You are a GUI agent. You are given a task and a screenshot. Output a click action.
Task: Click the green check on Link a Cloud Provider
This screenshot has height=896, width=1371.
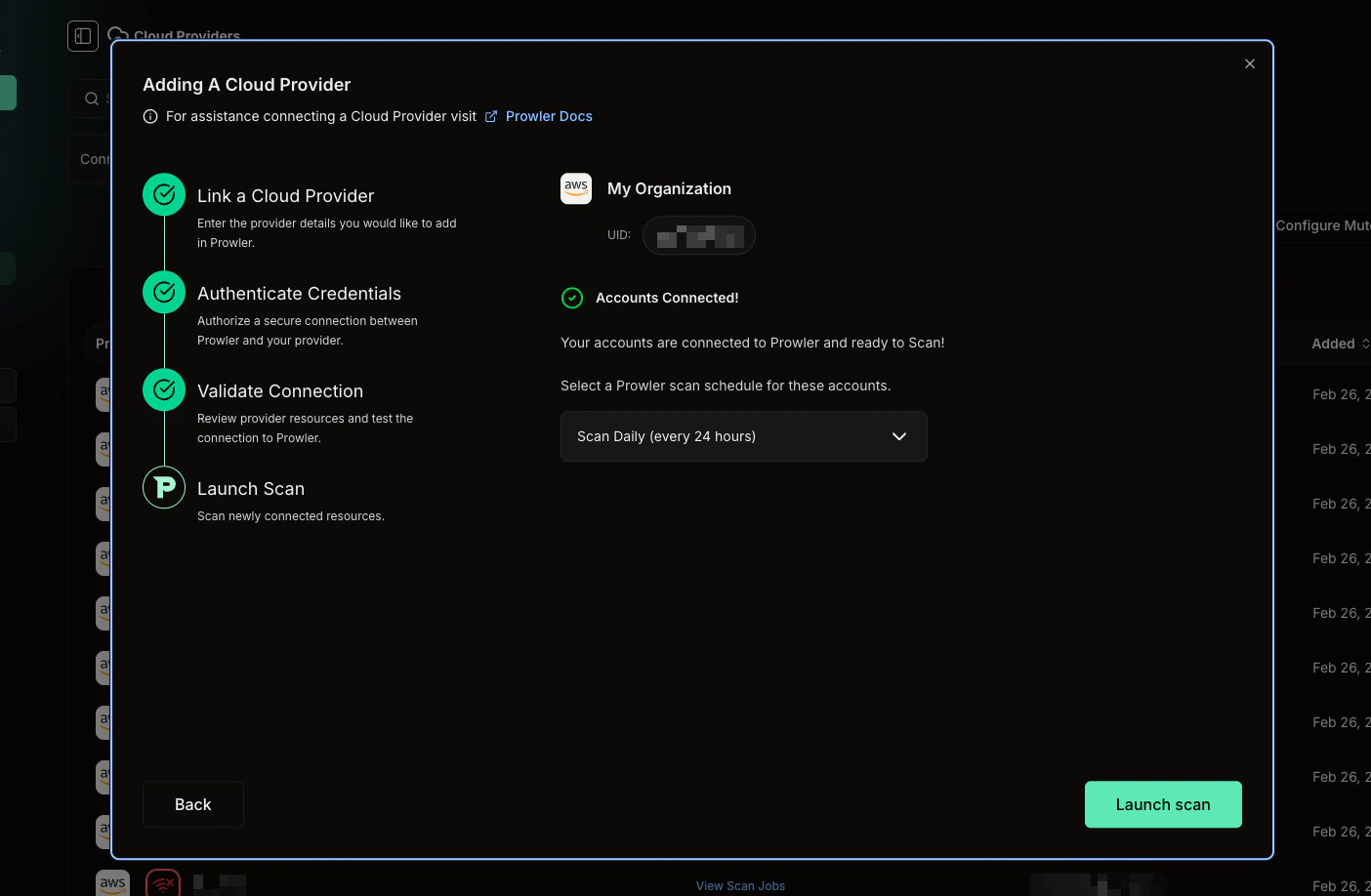163,194
